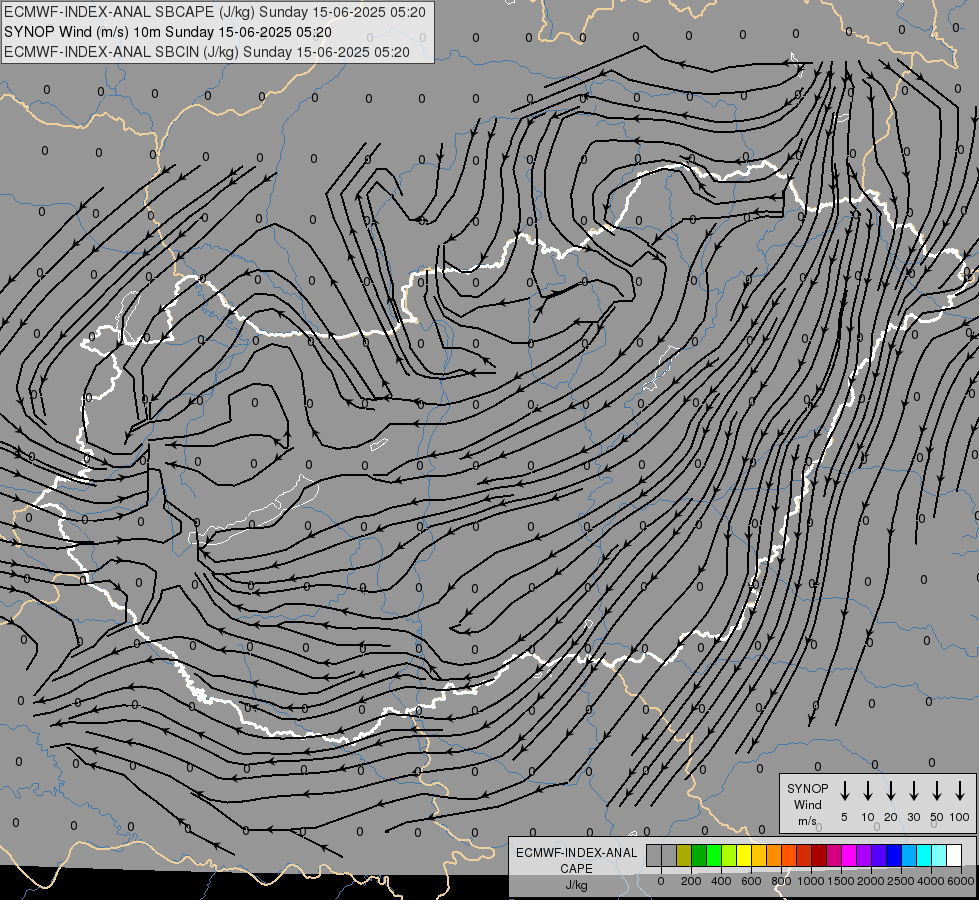Click the 6000 tick label on CAPE scale

coord(961,881)
